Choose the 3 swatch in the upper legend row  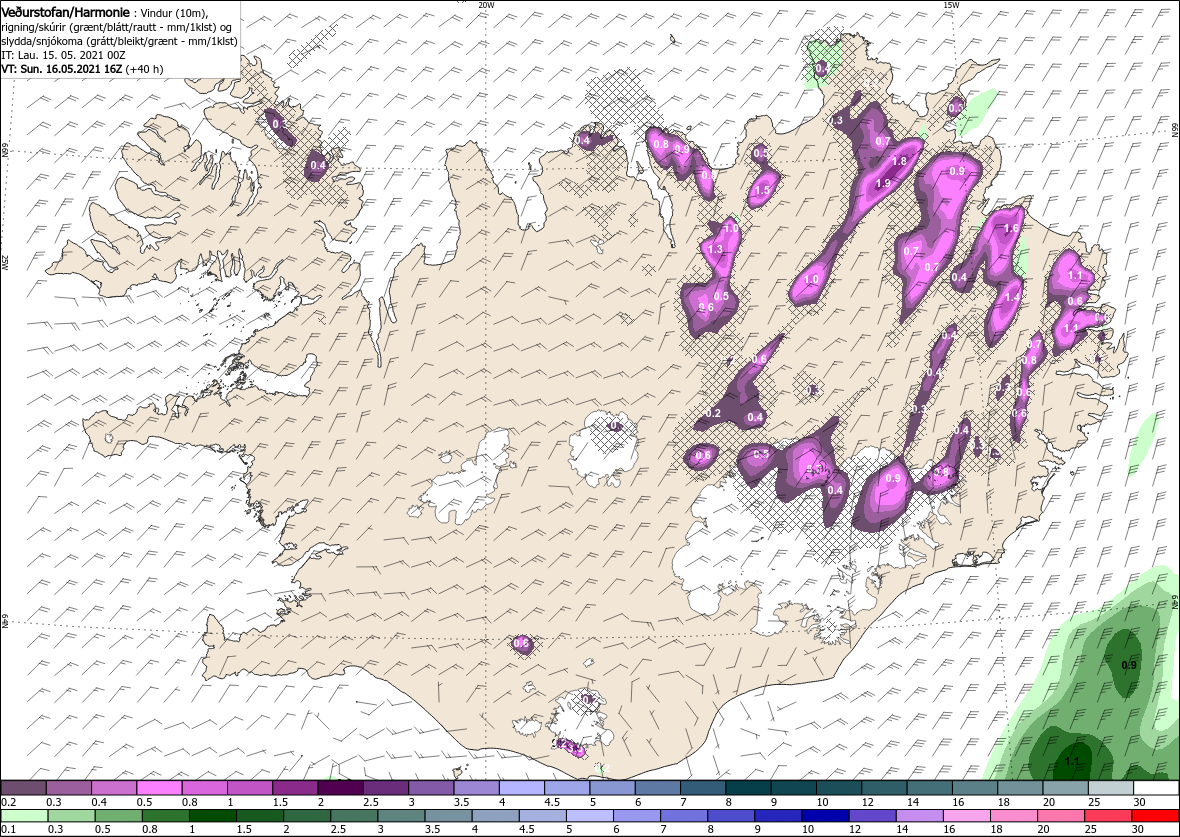tap(431, 788)
